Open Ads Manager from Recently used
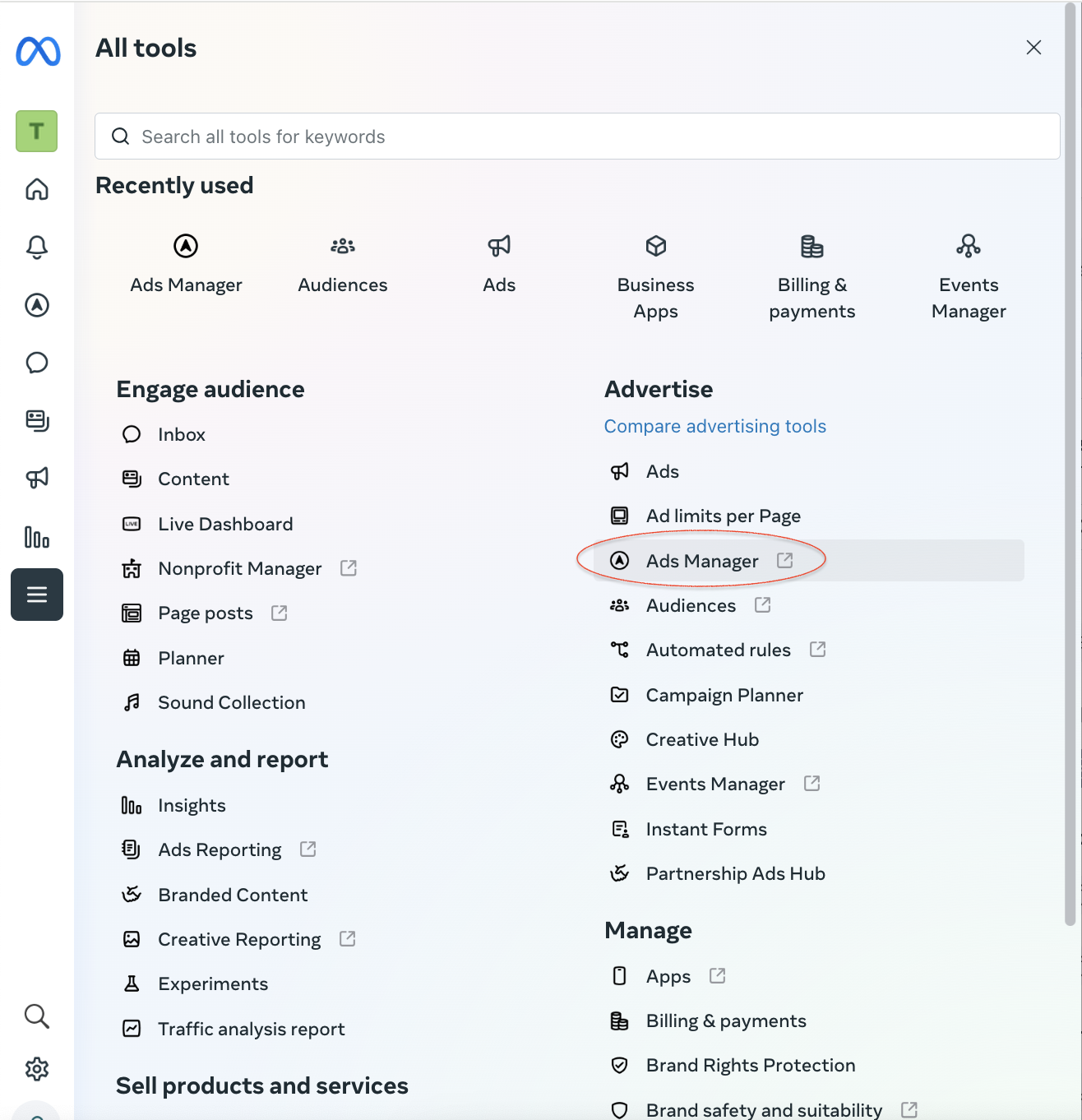Viewport: 1082px width, 1120px height. pyautogui.click(x=186, y=264)
